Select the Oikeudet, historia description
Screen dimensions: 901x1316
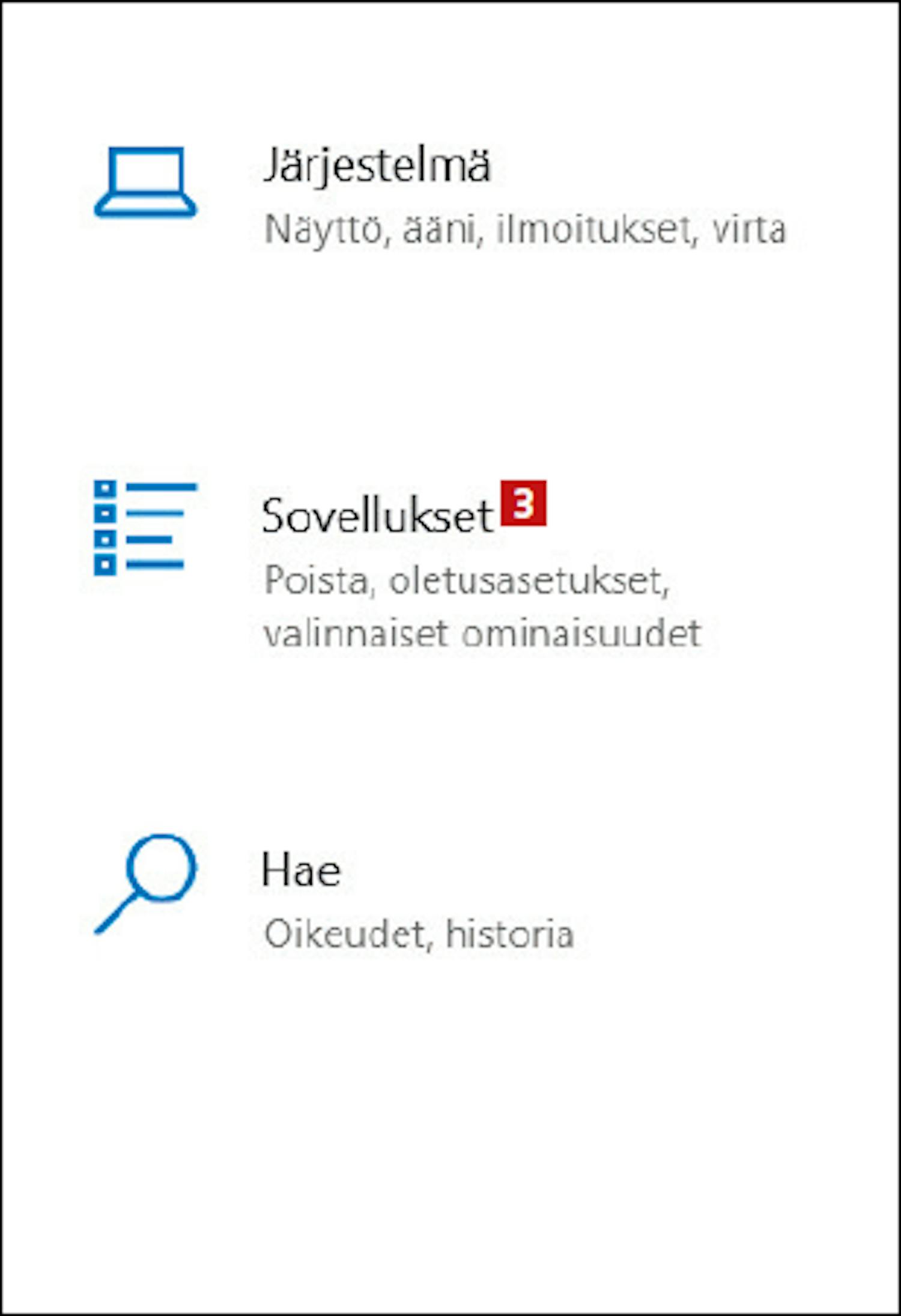click(419, 934)
